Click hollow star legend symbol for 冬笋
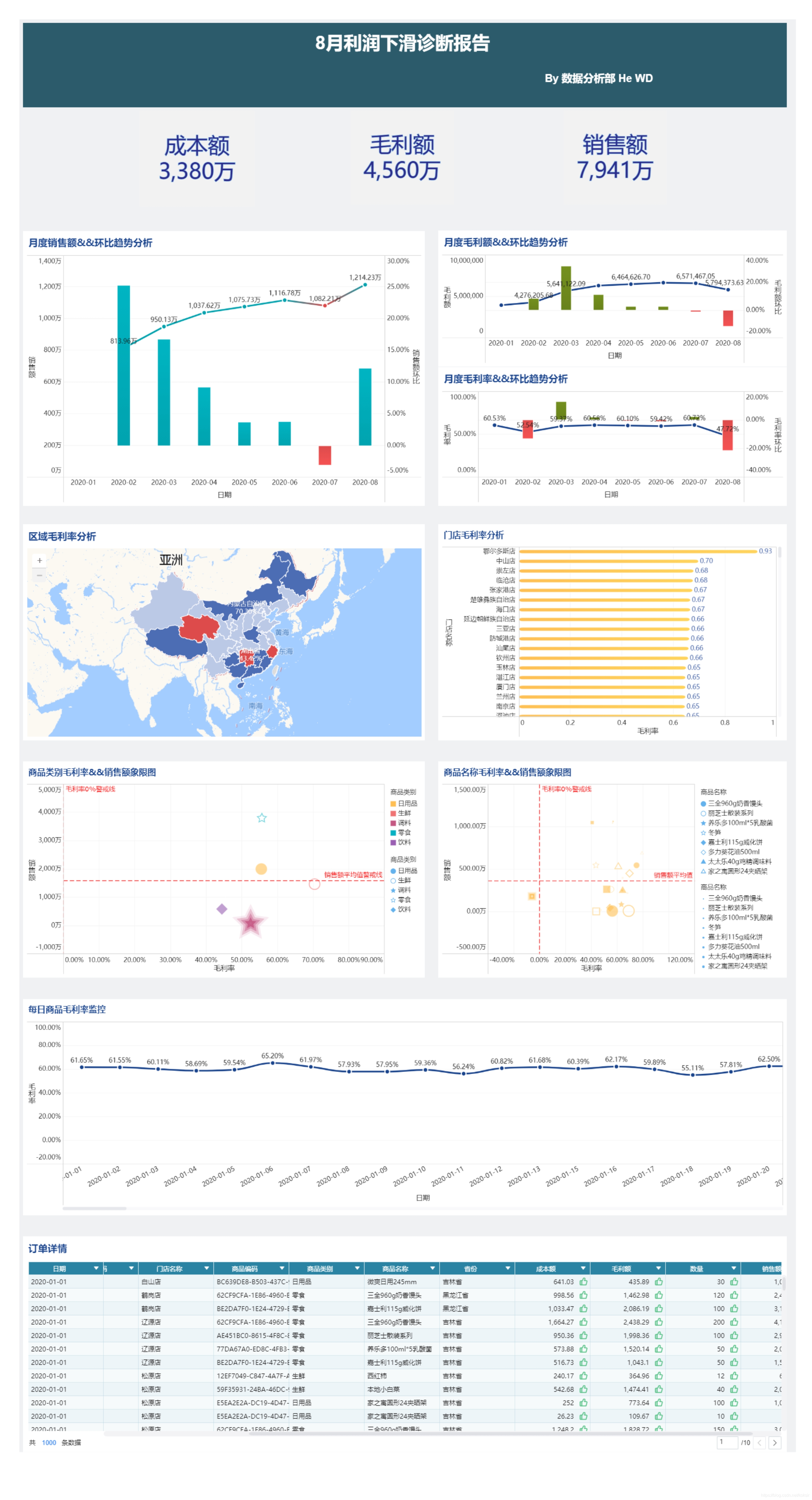Image resolution: width=812 pixels, height=1500 pixels. point(703,832)
